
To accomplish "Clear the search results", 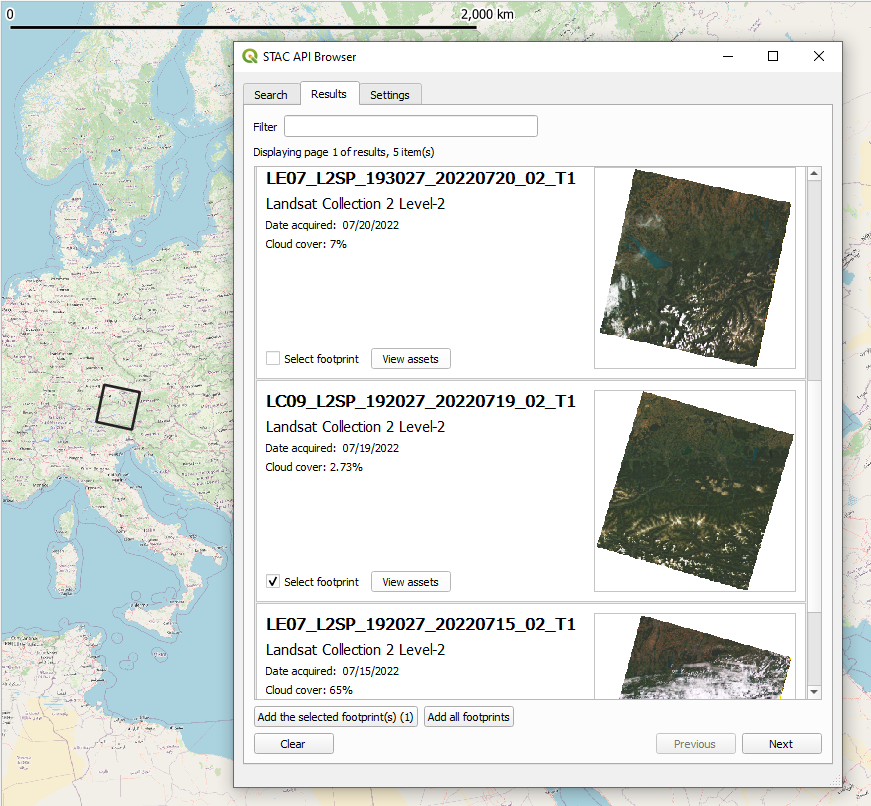I will point(293,744).
